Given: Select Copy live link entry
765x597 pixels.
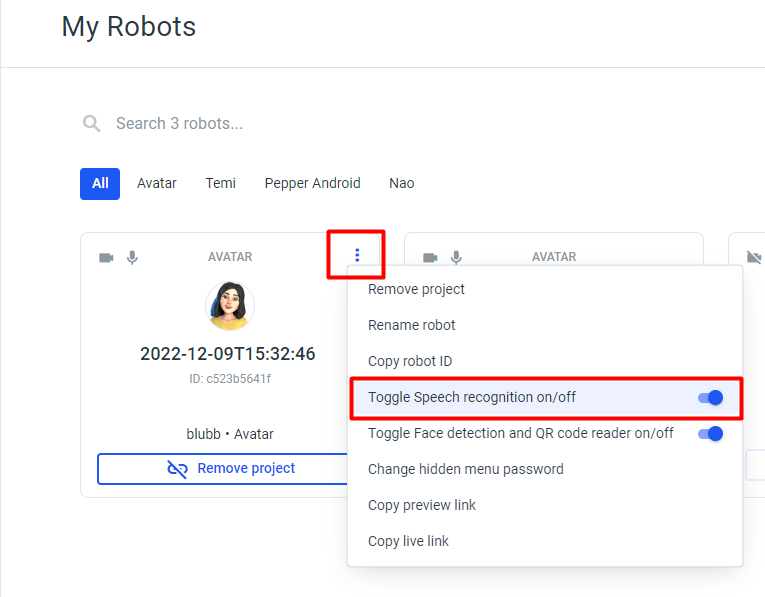Looking at the screenshot, I should [545, 541].
